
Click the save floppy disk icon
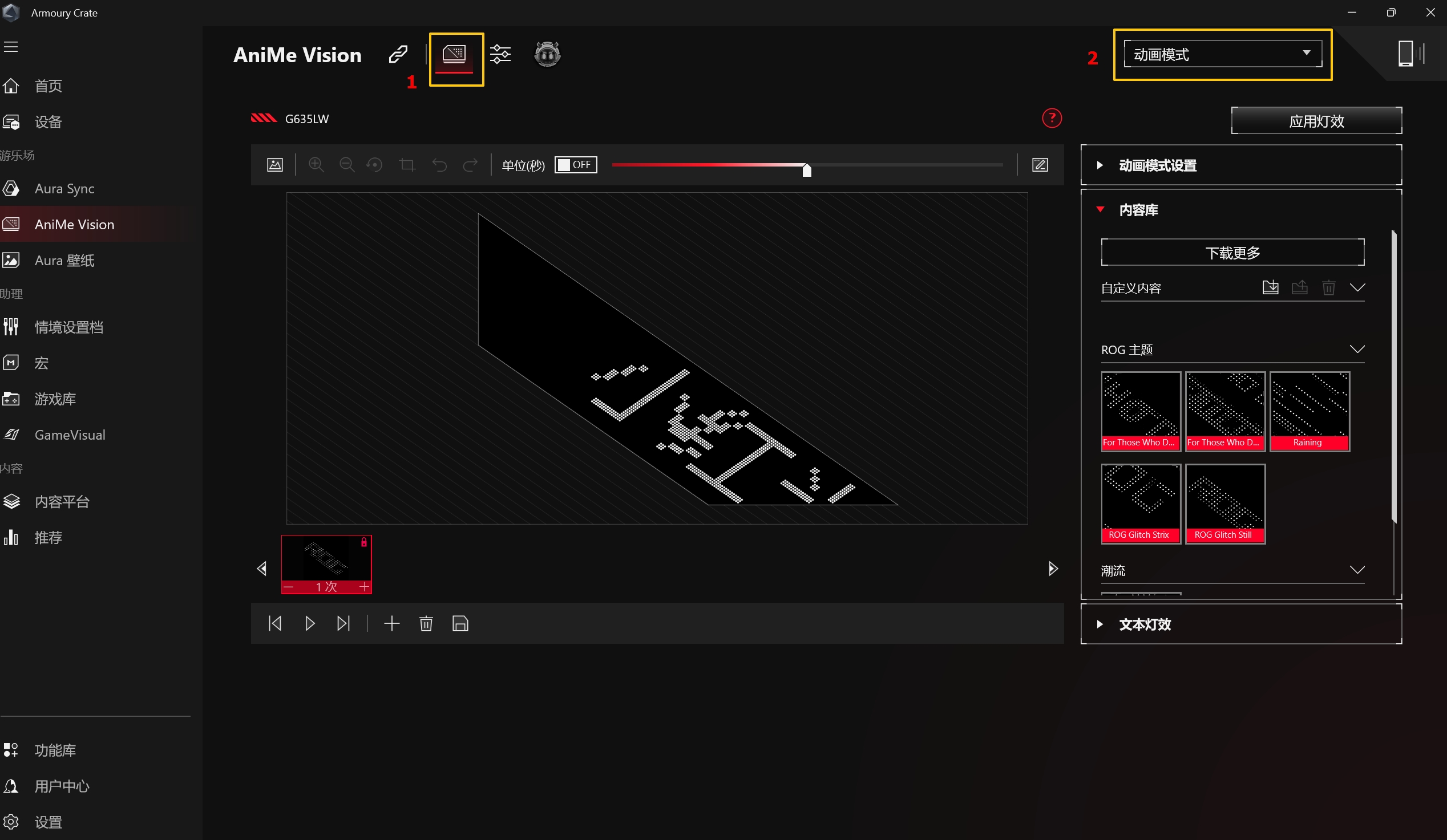[x=460, y=623]
